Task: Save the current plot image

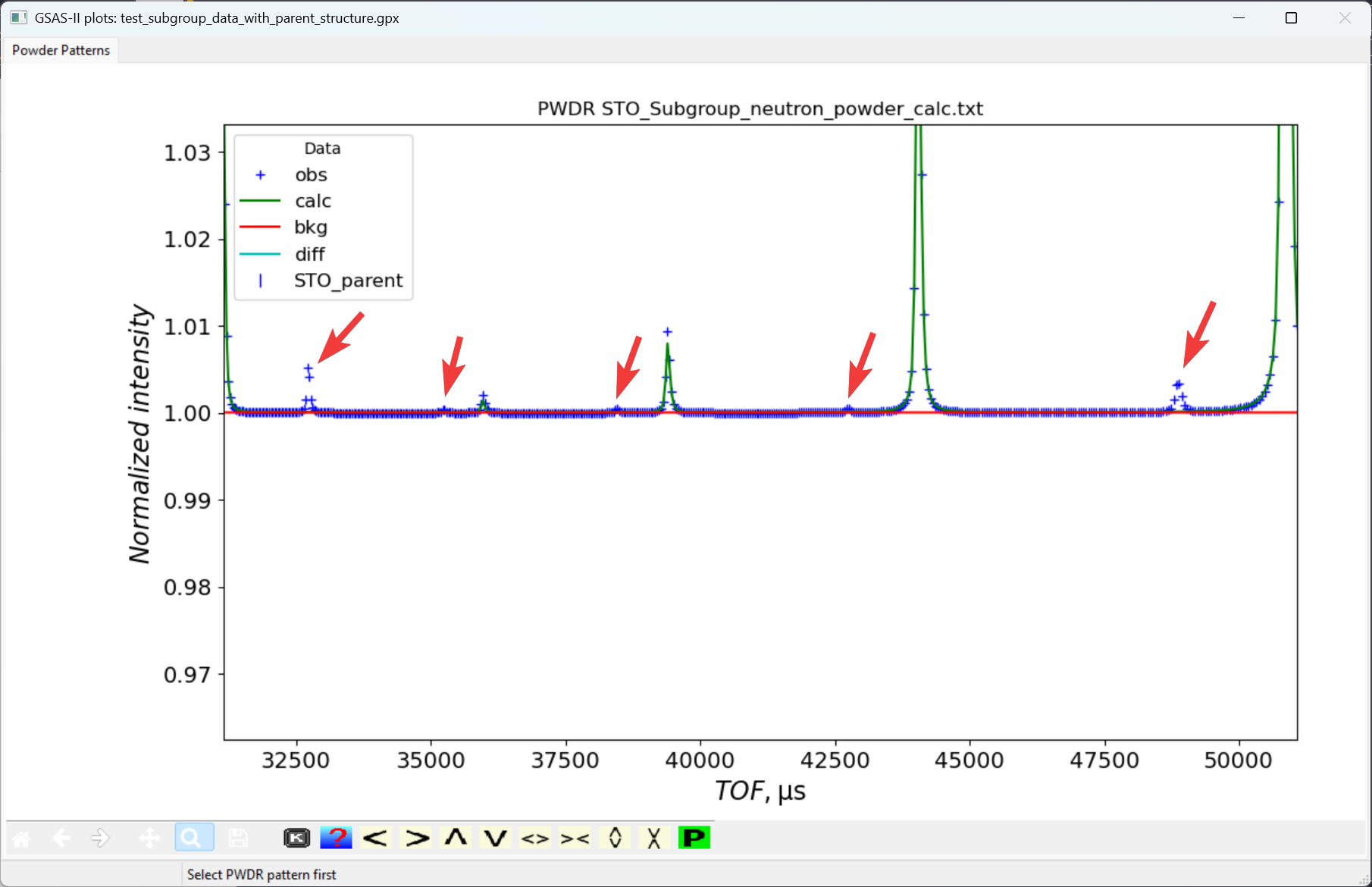Action: click(238, 837)
